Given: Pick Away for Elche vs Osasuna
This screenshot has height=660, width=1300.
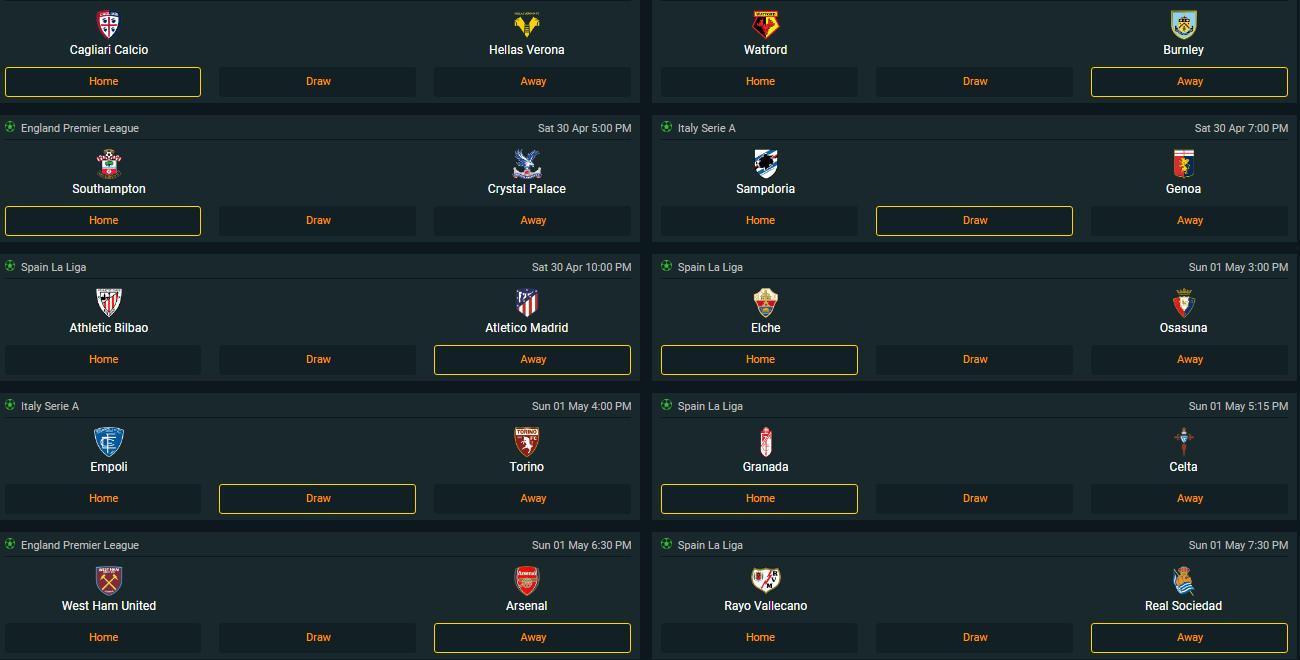Looking at the screenshot, I should [1190, 360].
